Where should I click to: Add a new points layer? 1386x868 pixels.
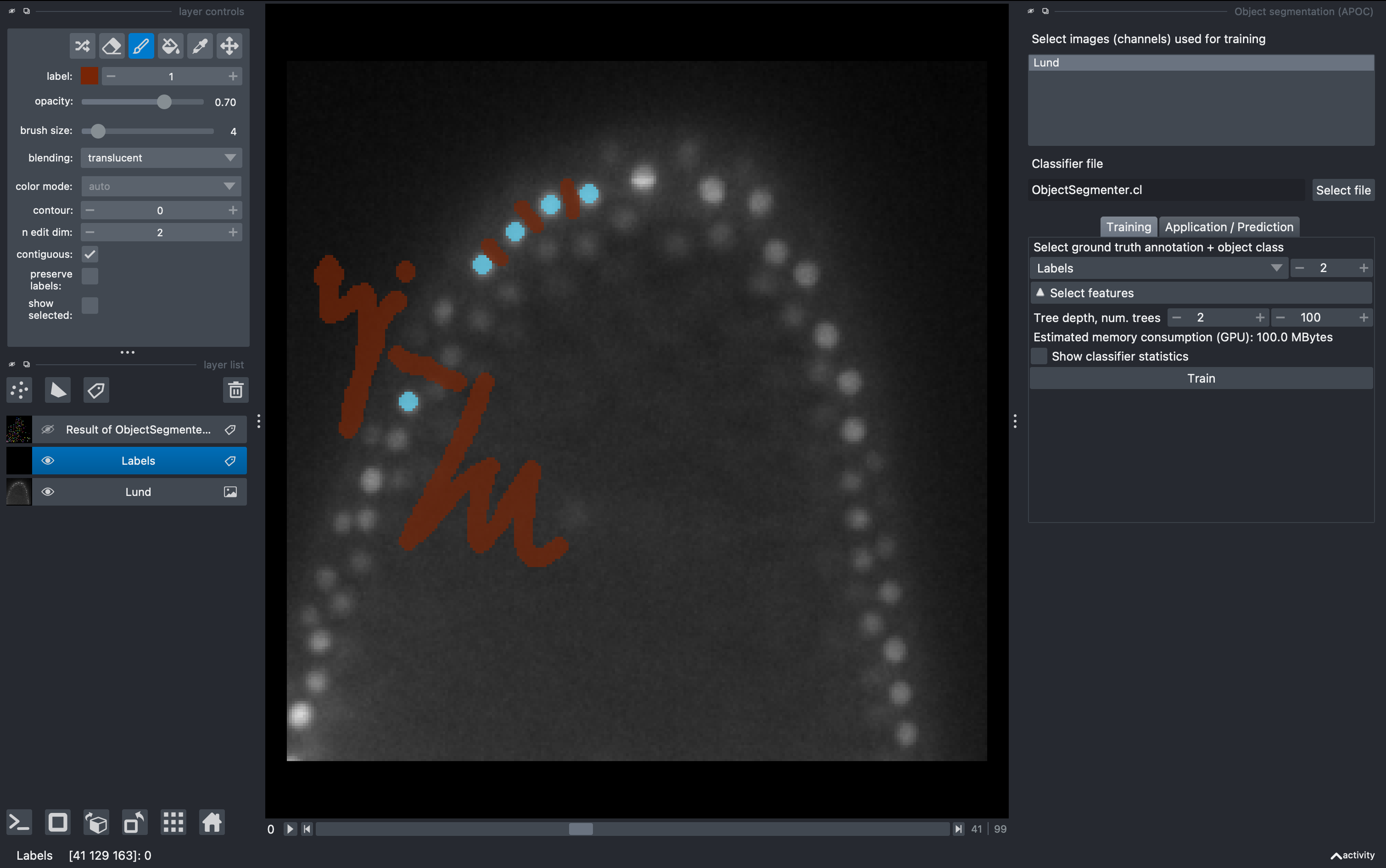(20, 390)
